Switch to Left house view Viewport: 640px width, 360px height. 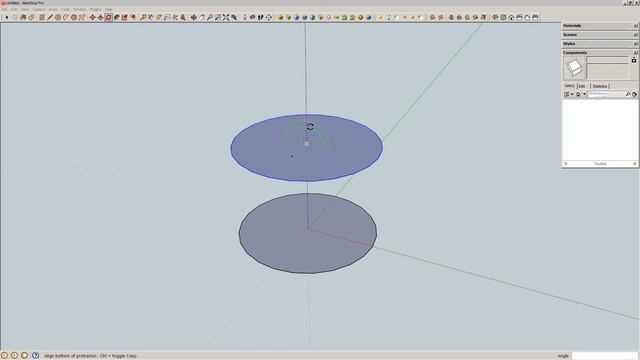(535, 17)
